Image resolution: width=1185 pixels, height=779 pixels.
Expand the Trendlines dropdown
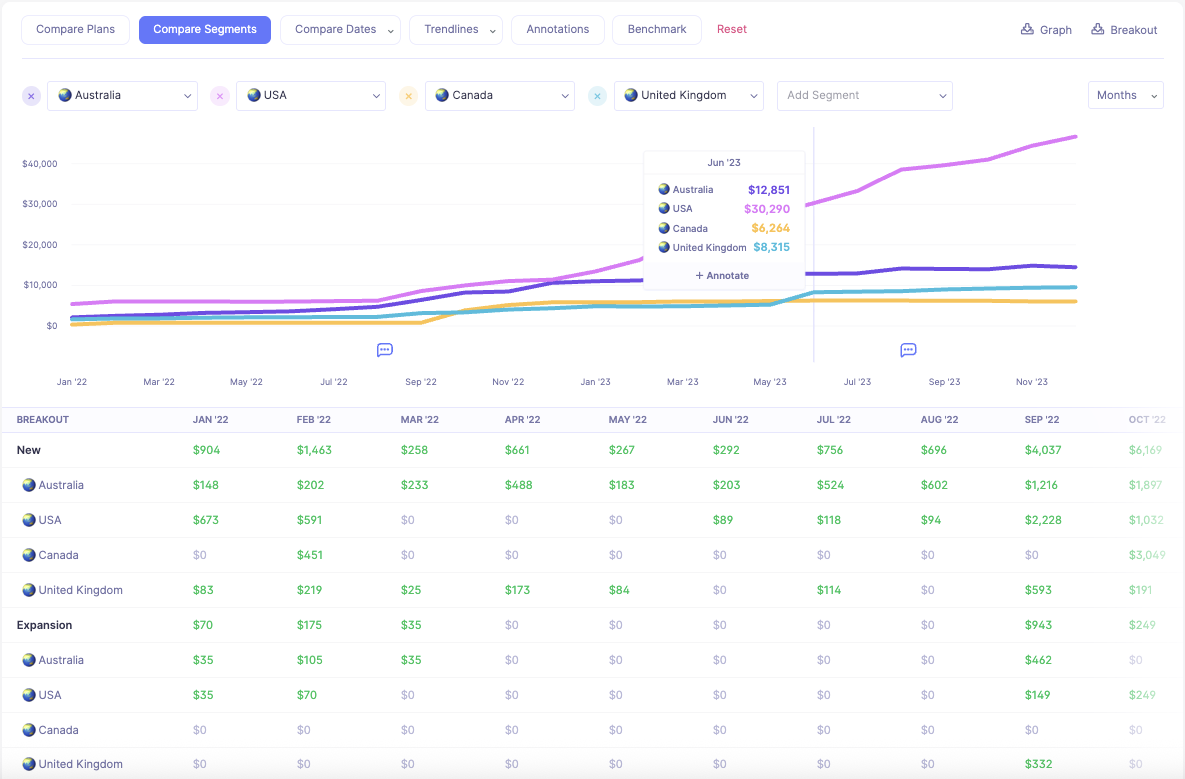[x=456, y=29]
